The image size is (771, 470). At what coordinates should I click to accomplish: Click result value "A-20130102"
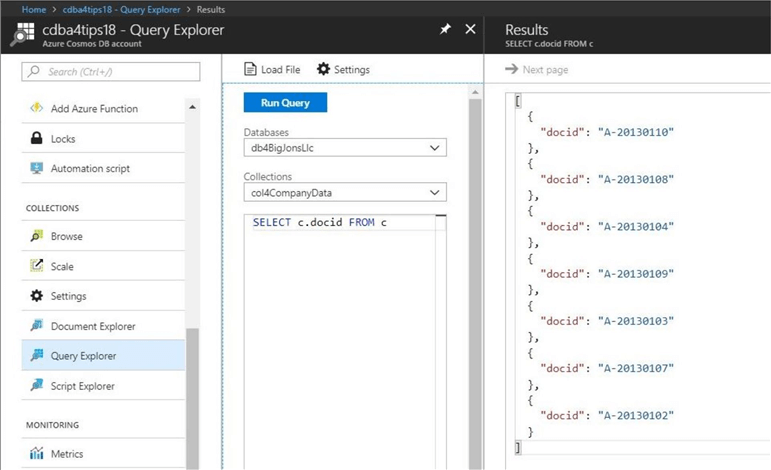point(635,415)
